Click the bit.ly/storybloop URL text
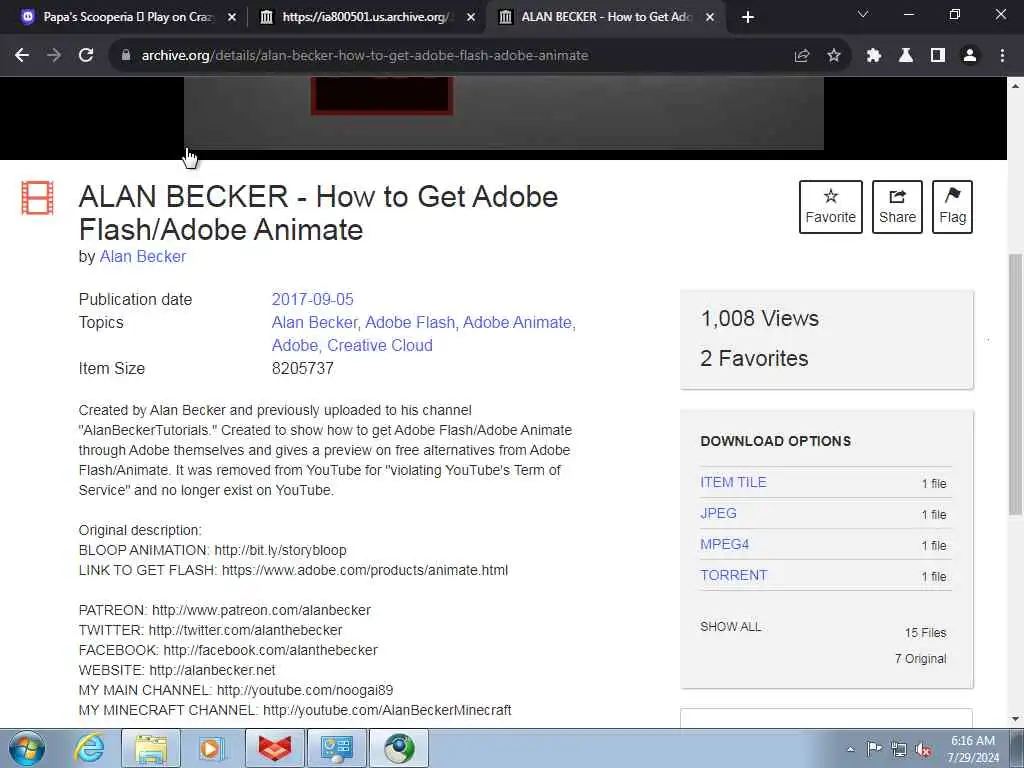This screenshot has width=1024, height=768. click(x=280, y=550)
